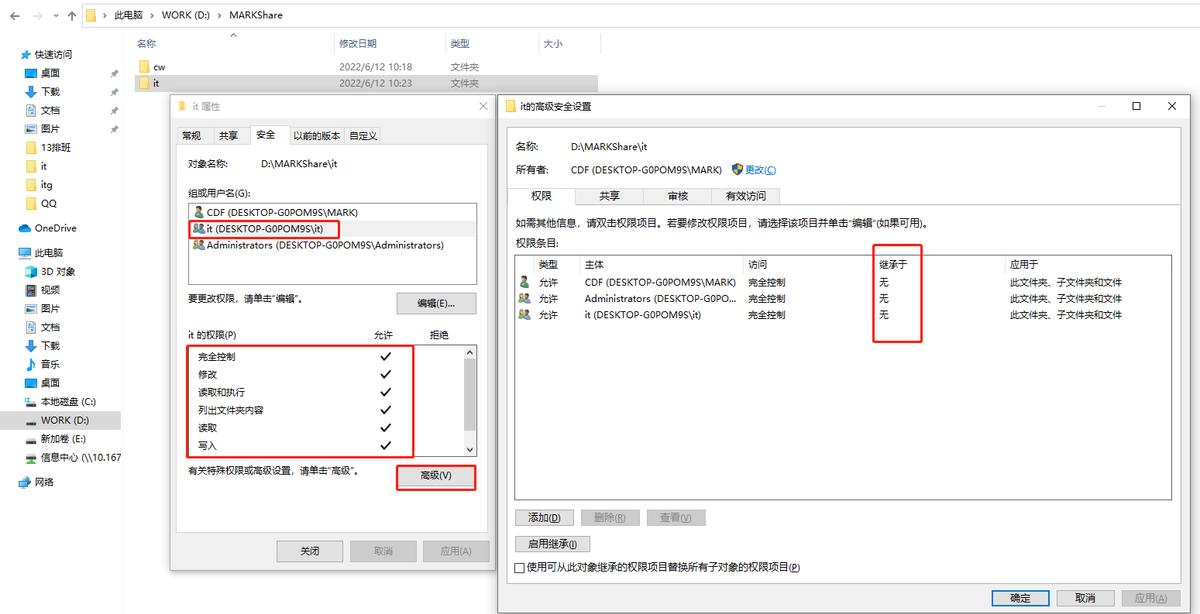Click the dropdown arrow after MARKShare in address bar
This screenshot has height=614, width=1200.
click(295, 14)
